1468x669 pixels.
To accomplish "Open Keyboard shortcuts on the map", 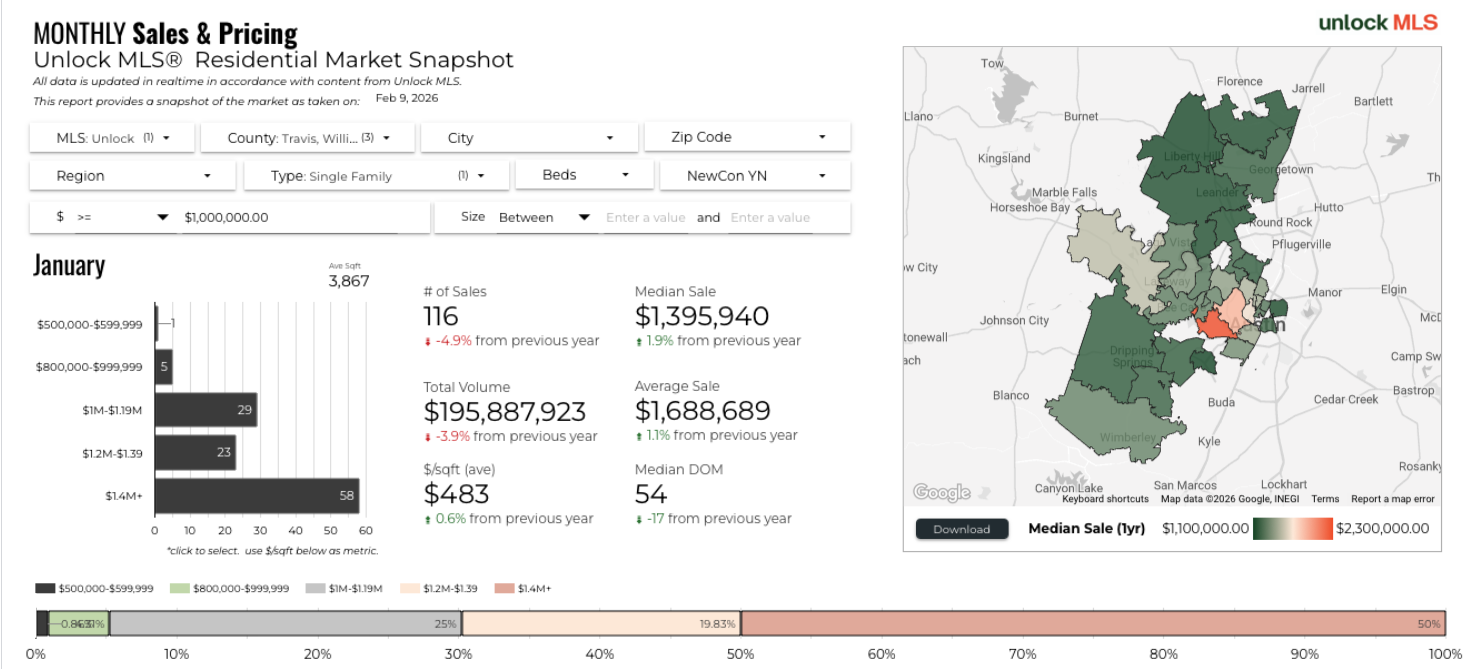I will [x=1105, y=499].
